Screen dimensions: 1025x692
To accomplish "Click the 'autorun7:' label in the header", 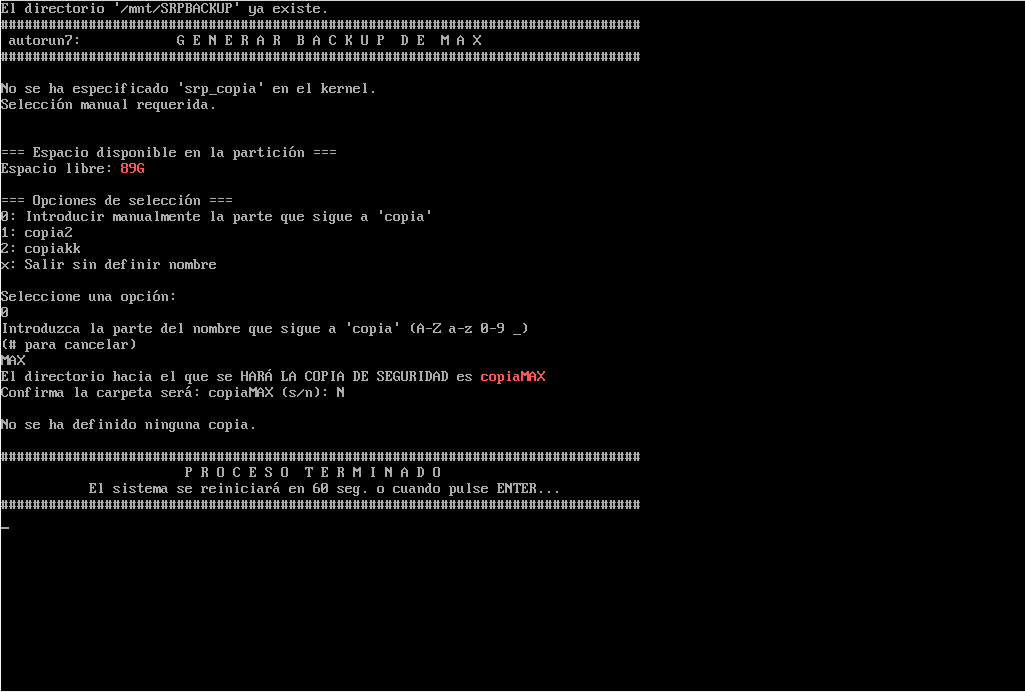I will pyautogui.click(x=44, y=41).
